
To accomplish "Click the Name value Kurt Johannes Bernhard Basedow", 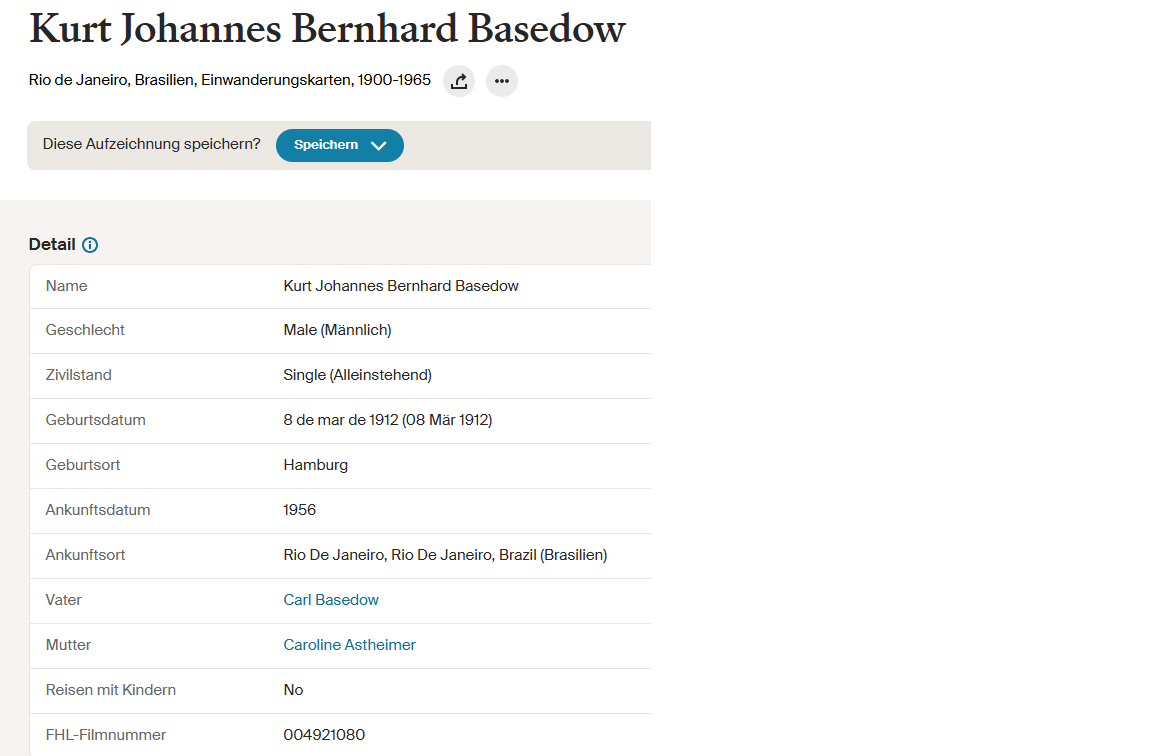I will 401,286.
